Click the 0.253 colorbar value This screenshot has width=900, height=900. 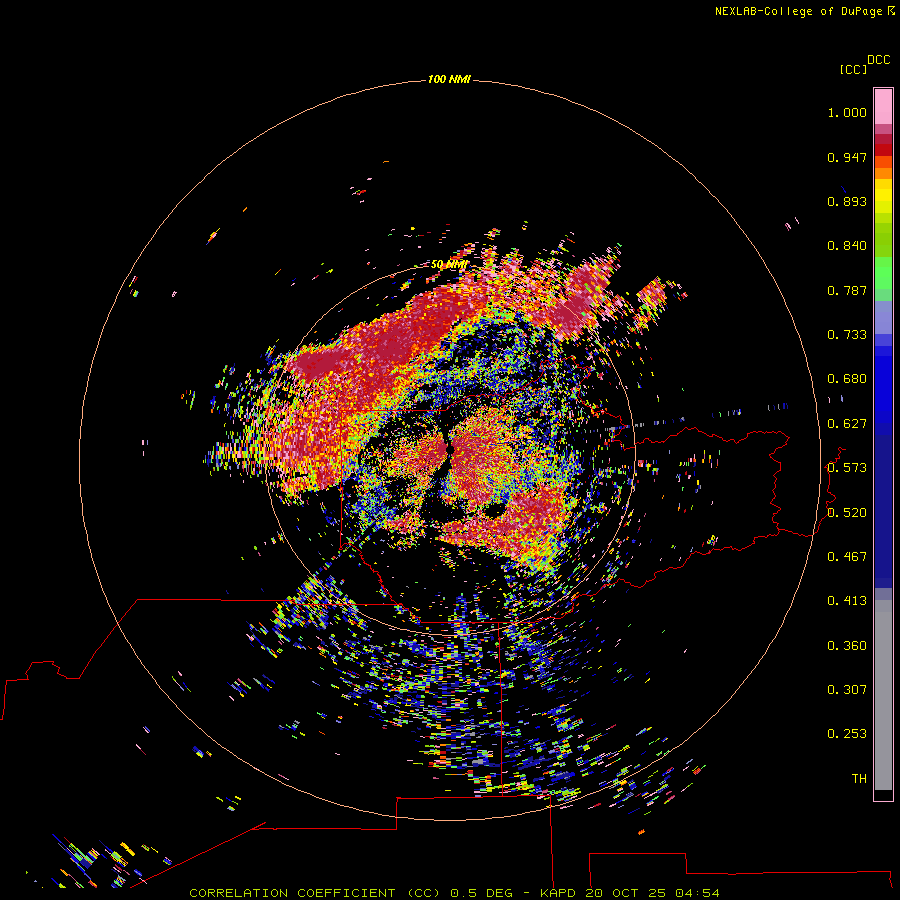pos(847,734)
